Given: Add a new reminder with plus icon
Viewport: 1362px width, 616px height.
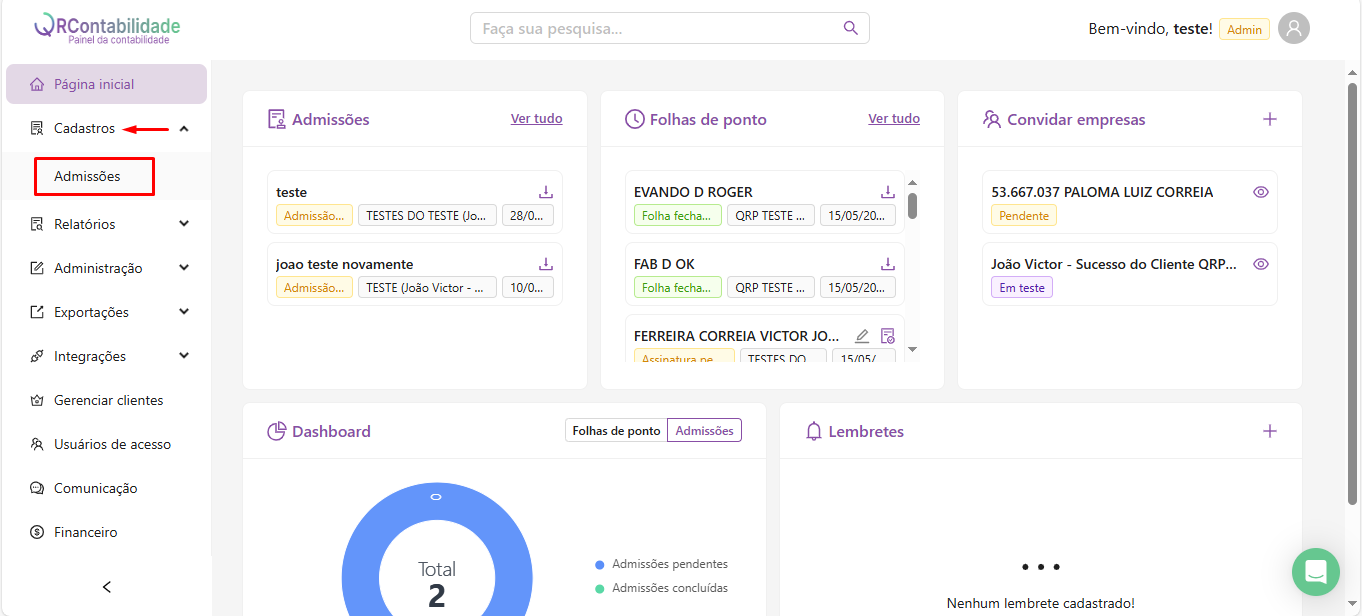Looking at the screenshot, I should click(x=1270, y=431).
